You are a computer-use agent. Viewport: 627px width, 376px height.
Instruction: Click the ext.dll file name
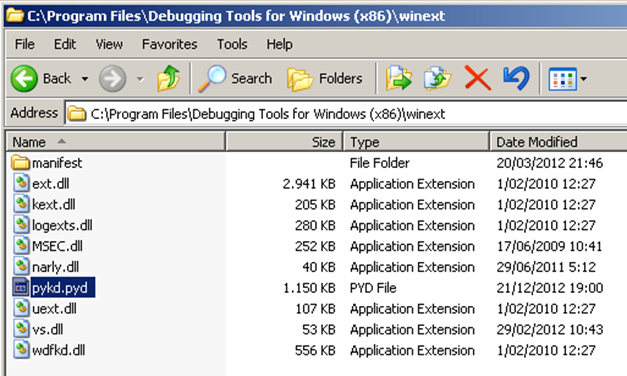[50, 184]
